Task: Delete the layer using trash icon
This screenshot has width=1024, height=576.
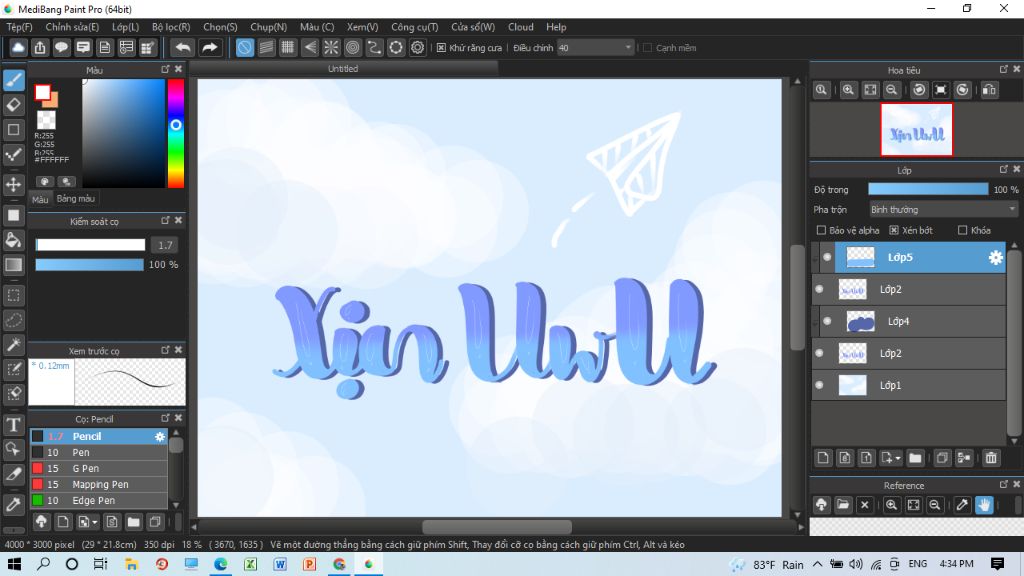Action: (991, 458)
